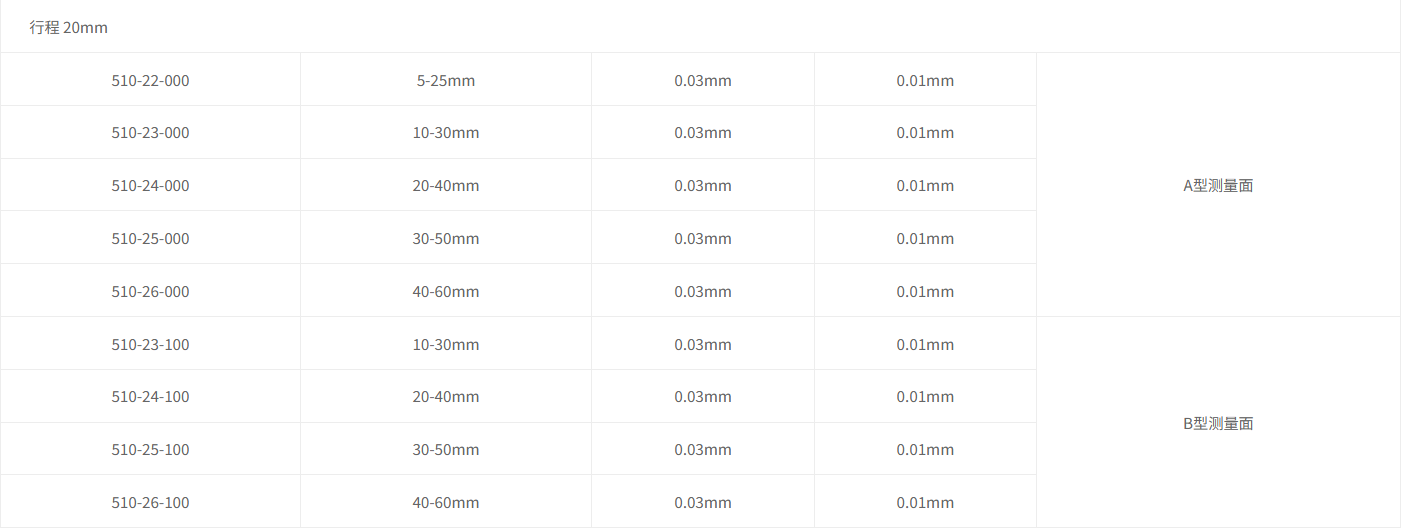Viewport: 1402px width, 528px height.
Task: Pick the 510-26-000 model cell
Action: pos(150,292)
